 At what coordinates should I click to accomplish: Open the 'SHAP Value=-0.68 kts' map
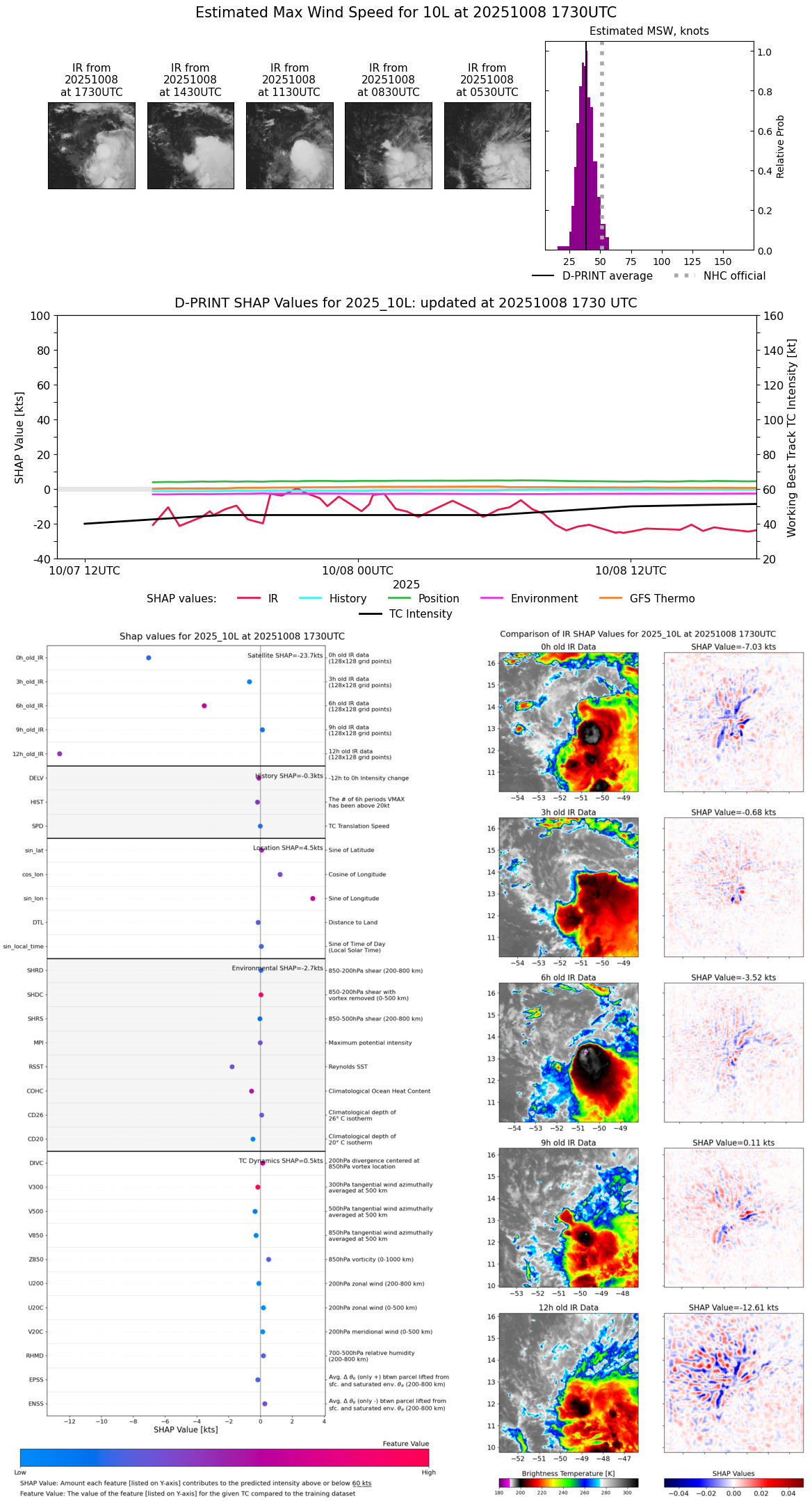[733, 888]
